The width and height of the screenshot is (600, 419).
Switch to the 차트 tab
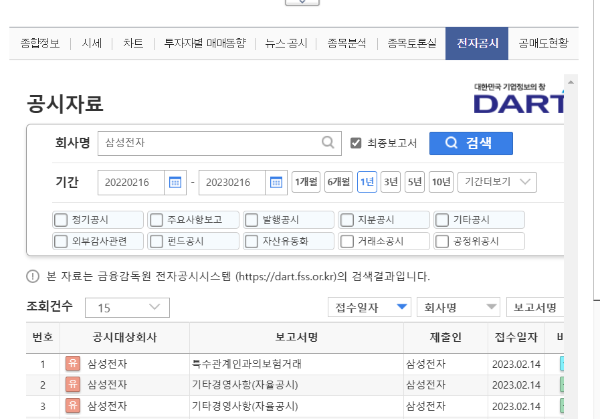coord(133,43)
